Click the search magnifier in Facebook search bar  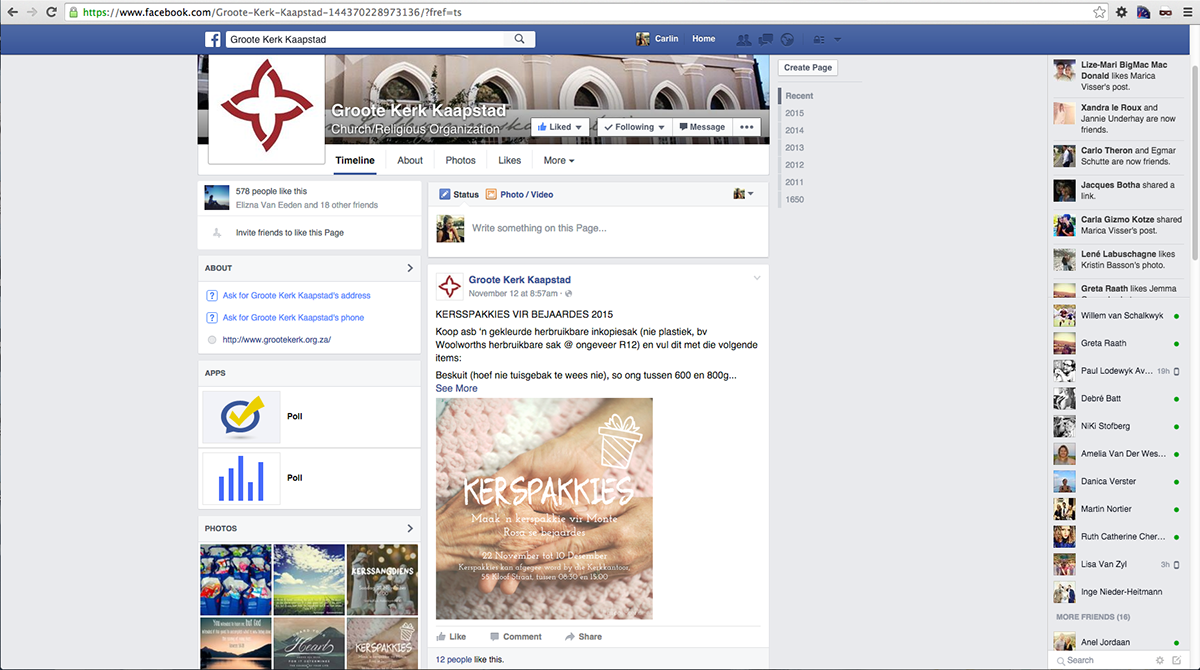(520, 39)
